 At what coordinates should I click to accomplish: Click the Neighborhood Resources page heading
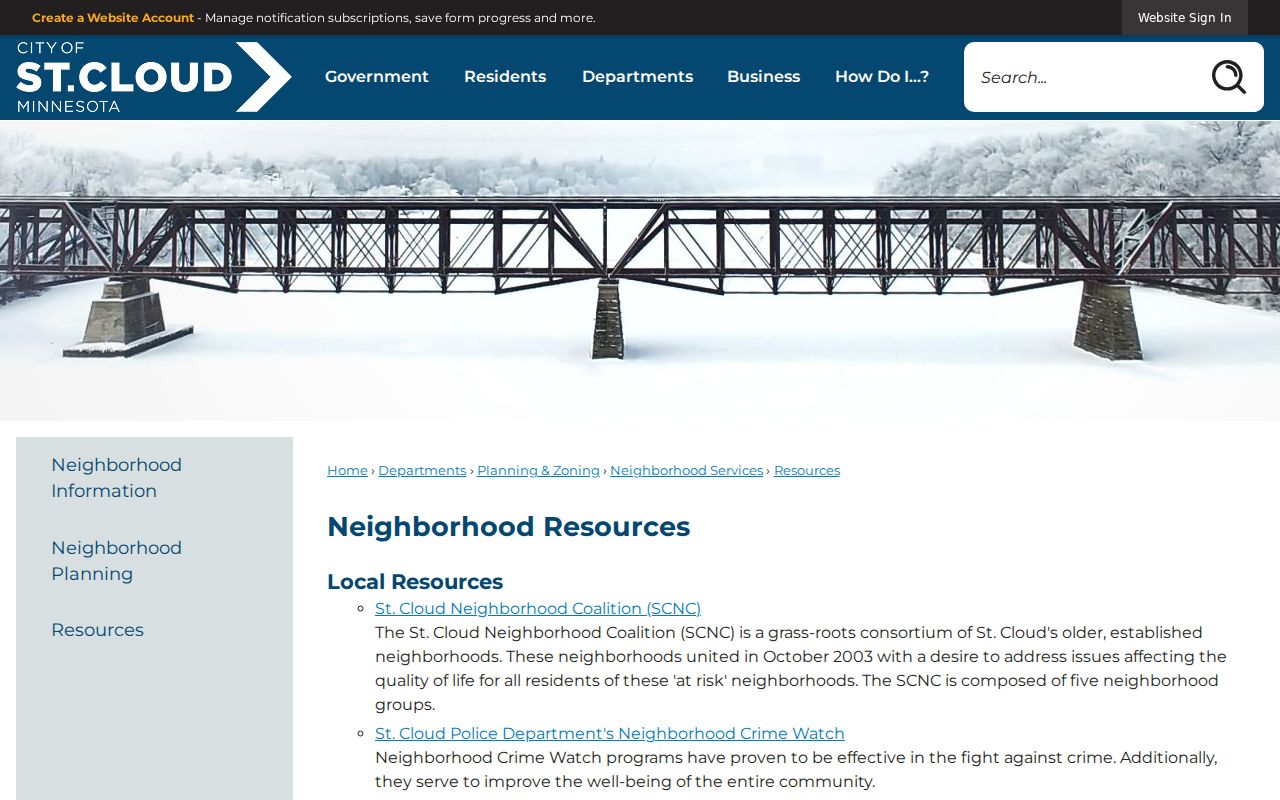(x=508, y=526)
